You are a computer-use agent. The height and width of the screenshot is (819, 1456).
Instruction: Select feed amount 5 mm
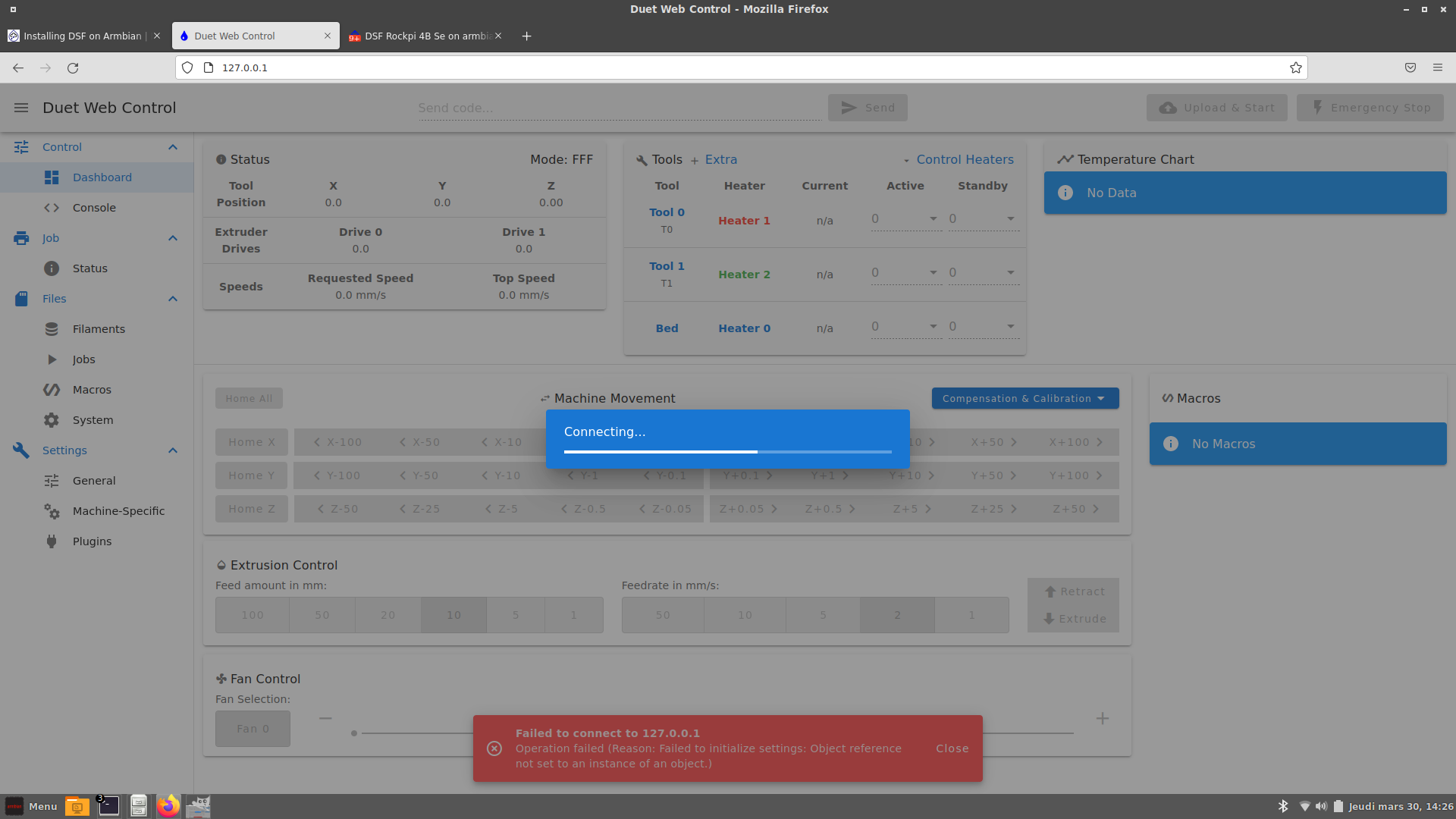[x=516, y=615]
